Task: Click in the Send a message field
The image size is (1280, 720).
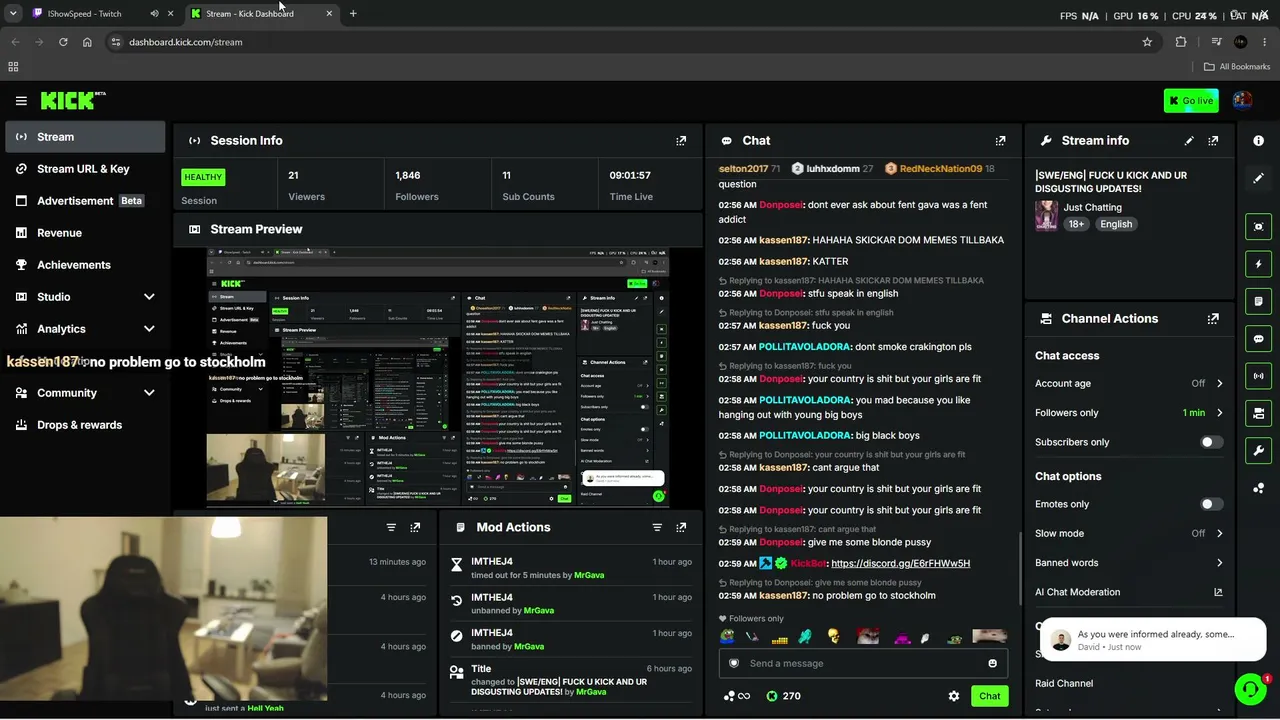Action: coord(863,663)
